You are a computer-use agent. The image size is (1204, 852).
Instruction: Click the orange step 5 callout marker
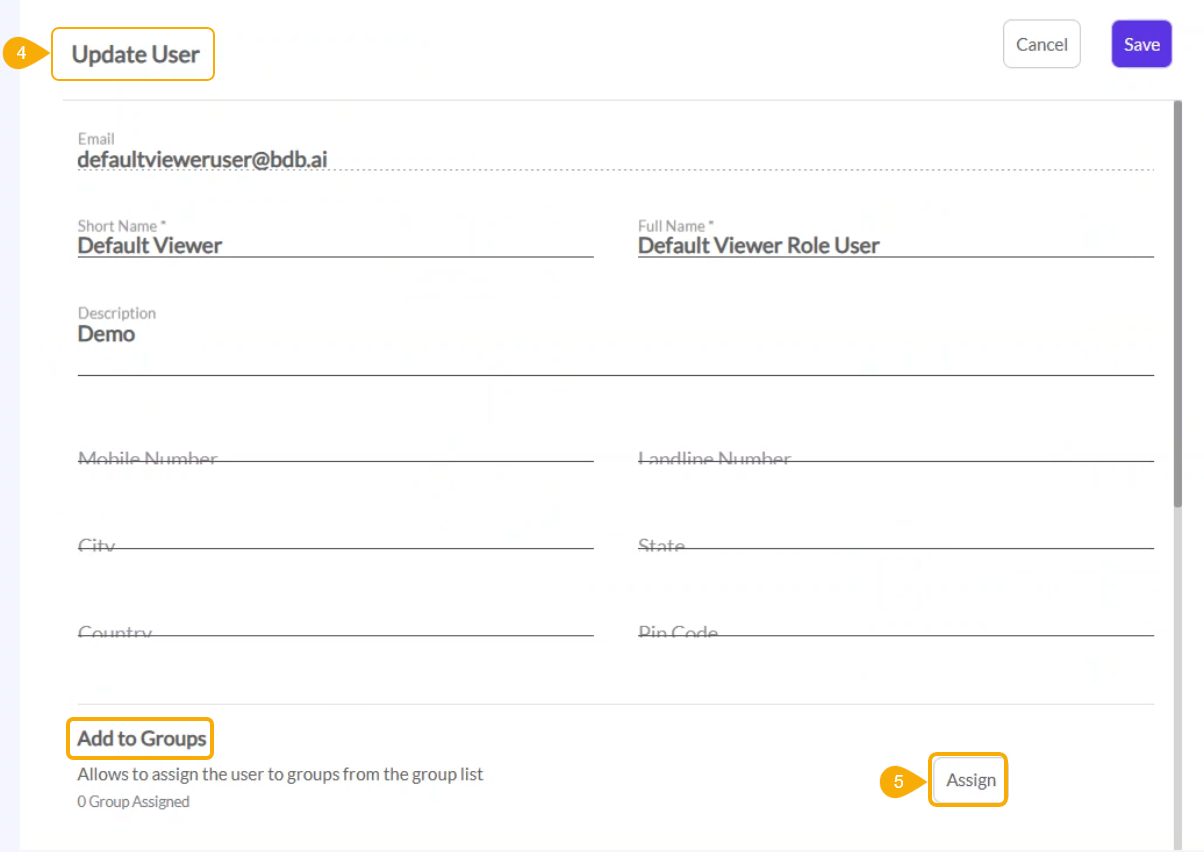(x=899, y=781)
